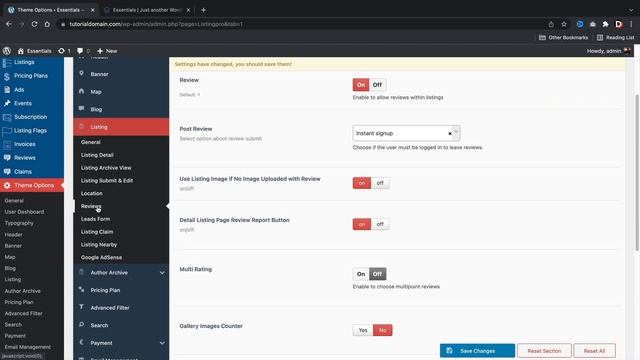Clear the Instant signup selection
Viewport: 640px width, 360px height.
tap(450, 133)
